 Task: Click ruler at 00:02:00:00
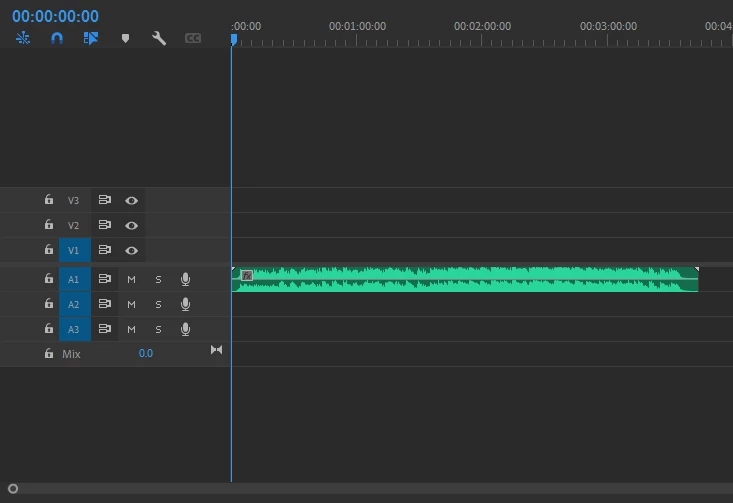(x=482, y=26)
